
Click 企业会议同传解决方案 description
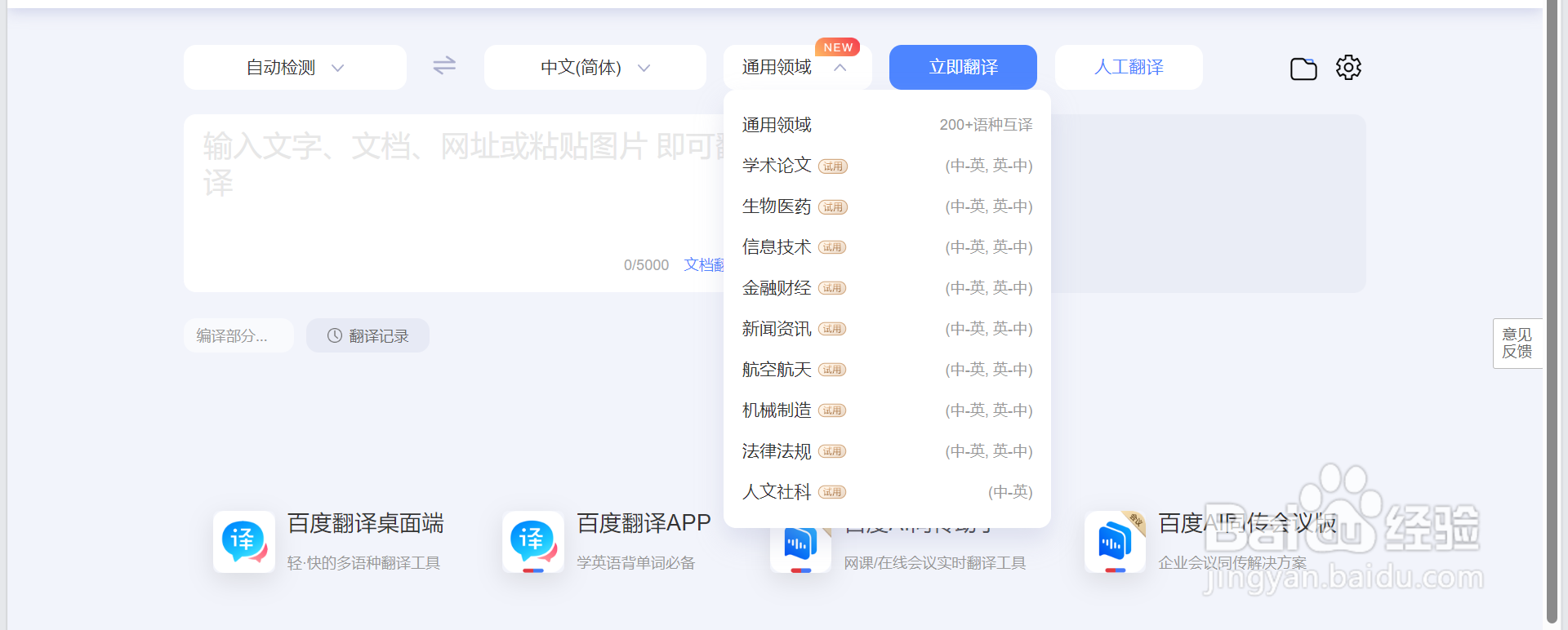click(1232, 563)
